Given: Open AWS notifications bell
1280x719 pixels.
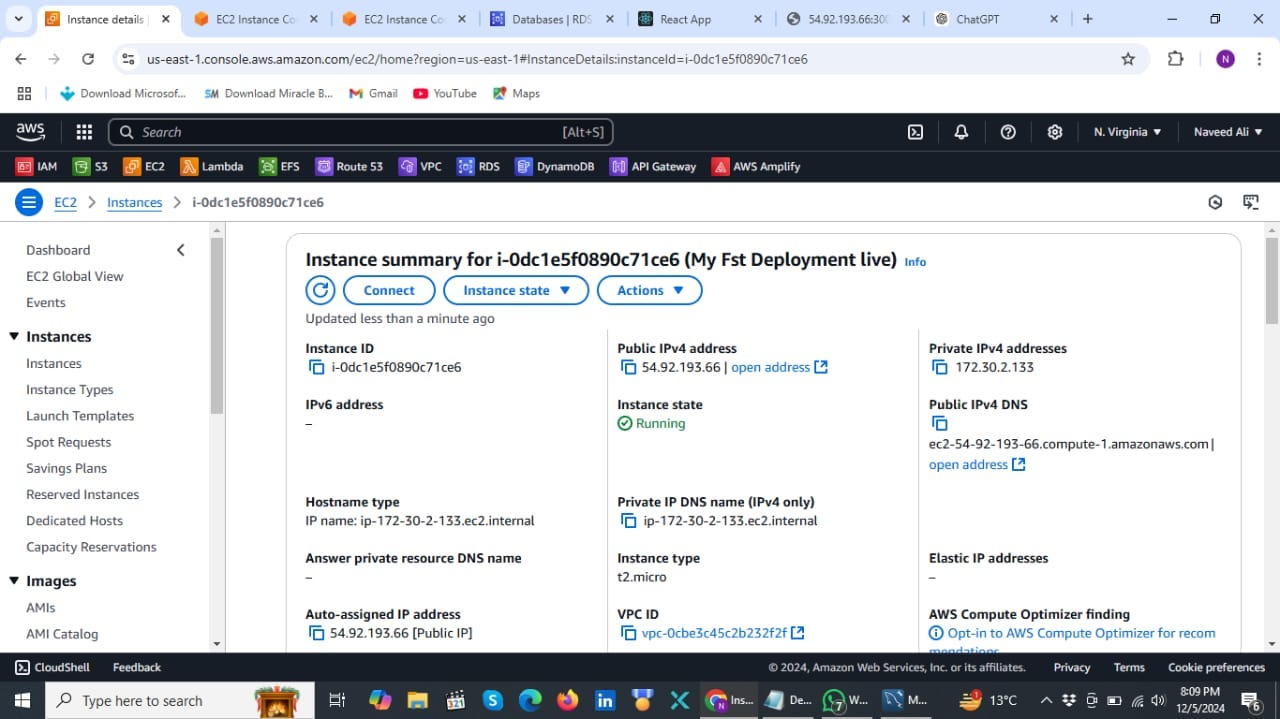Looking at the screenshot, I should (961, 131).
